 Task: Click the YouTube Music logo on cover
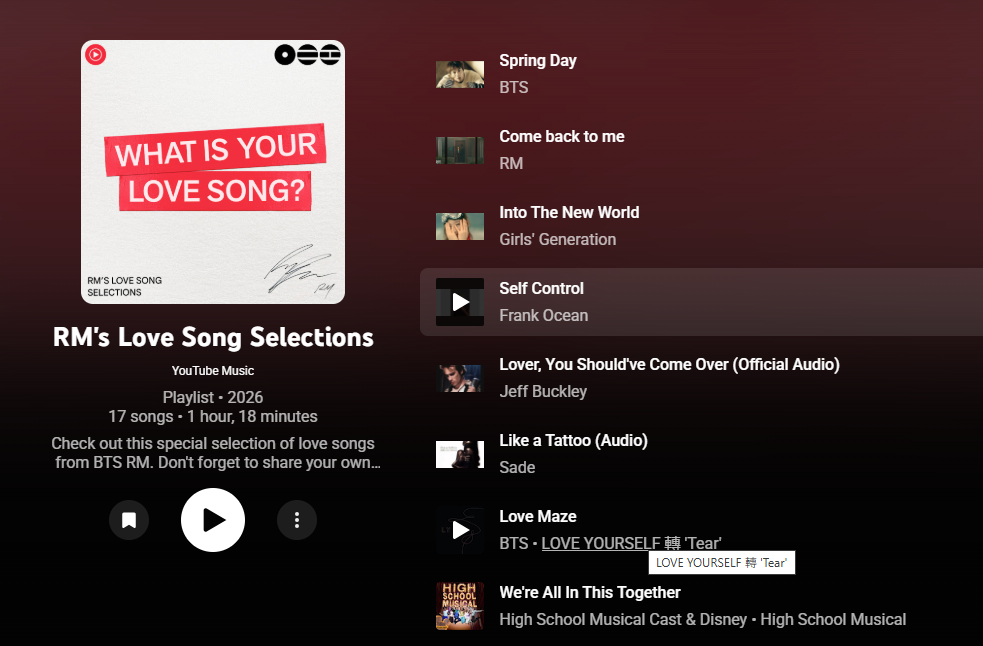click(x=96, y=55)
